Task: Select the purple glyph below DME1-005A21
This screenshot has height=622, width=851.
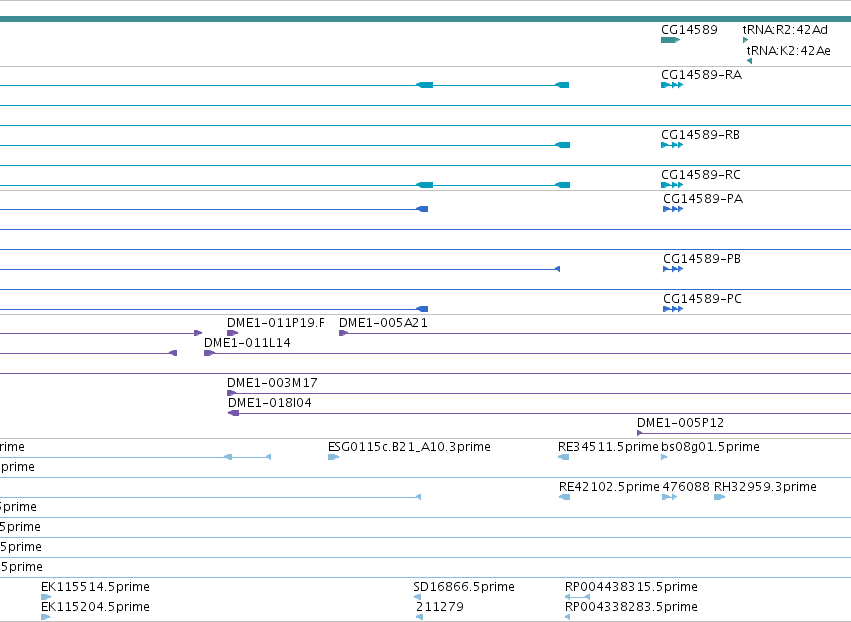Action: pos(344,333)
